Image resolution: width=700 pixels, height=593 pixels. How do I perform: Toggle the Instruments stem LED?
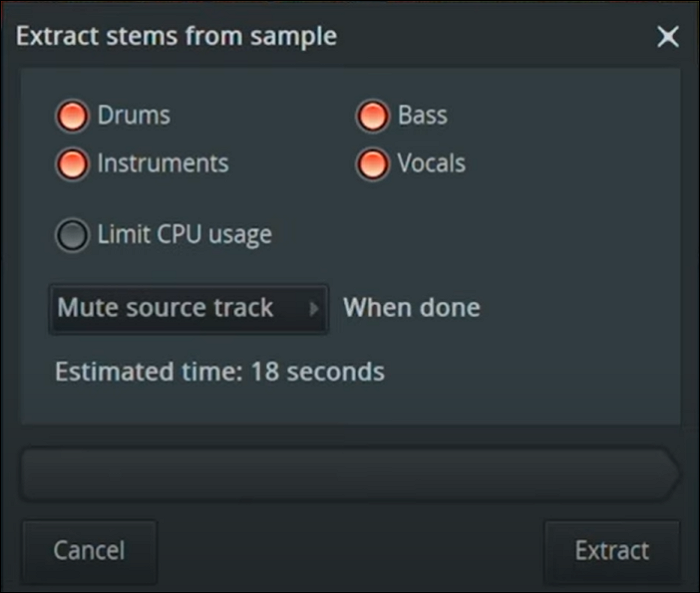[72, 164]
